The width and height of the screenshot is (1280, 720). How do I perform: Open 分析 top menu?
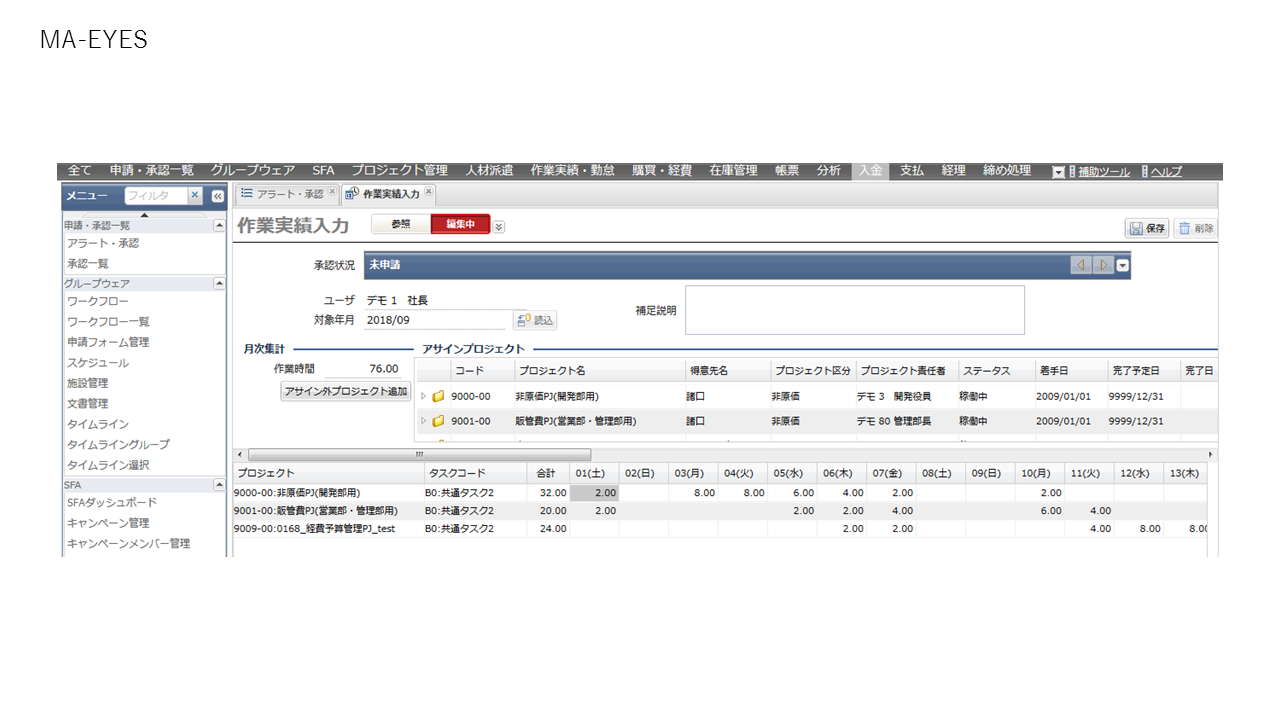tap(828, 171)
